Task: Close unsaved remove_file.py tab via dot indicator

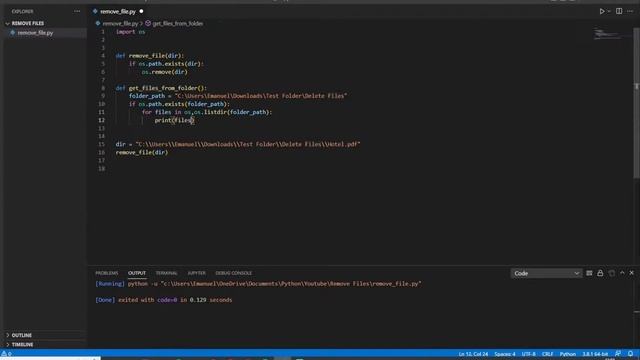Action: tap(141, 11)
